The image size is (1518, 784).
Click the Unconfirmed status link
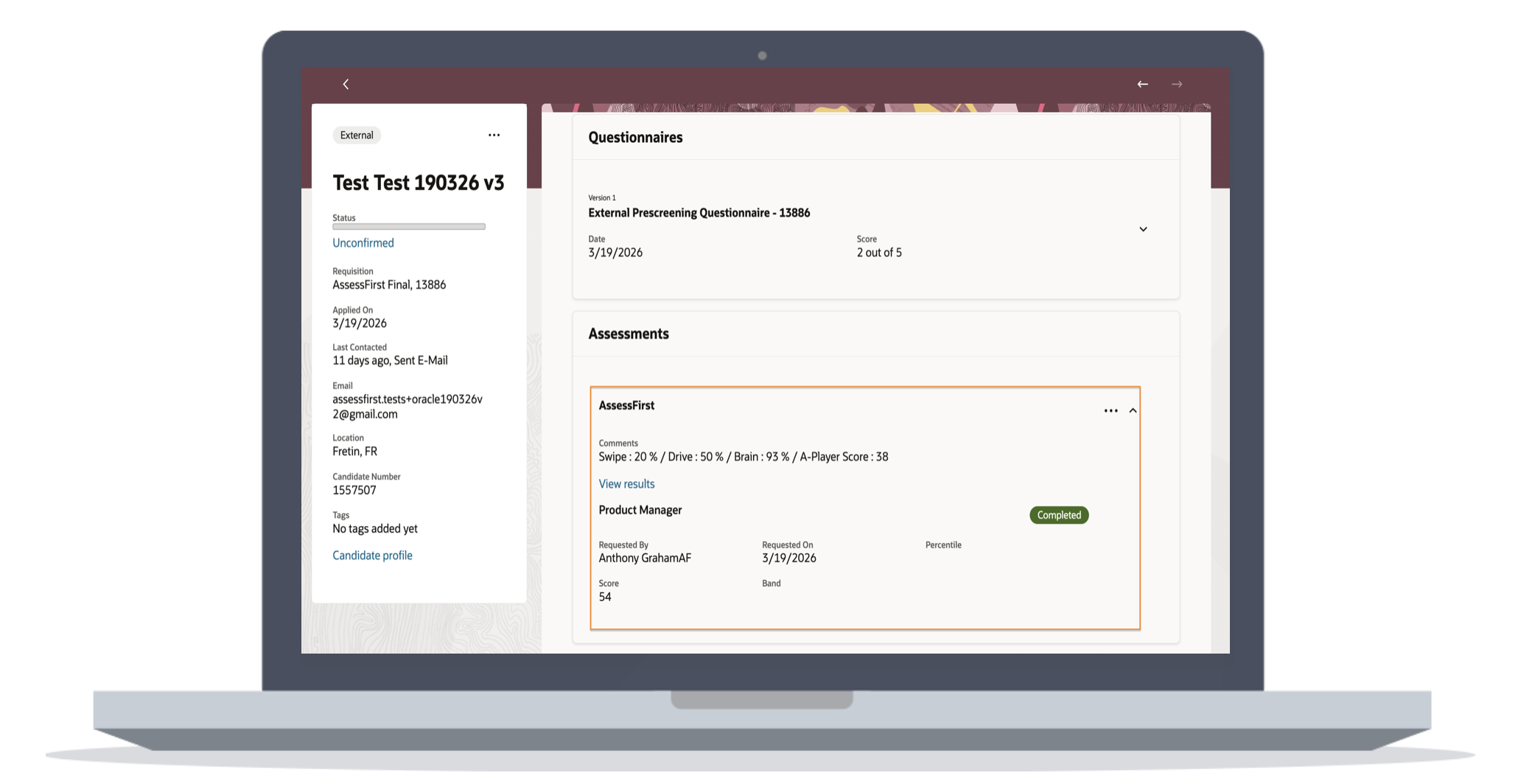click(363, 243)
